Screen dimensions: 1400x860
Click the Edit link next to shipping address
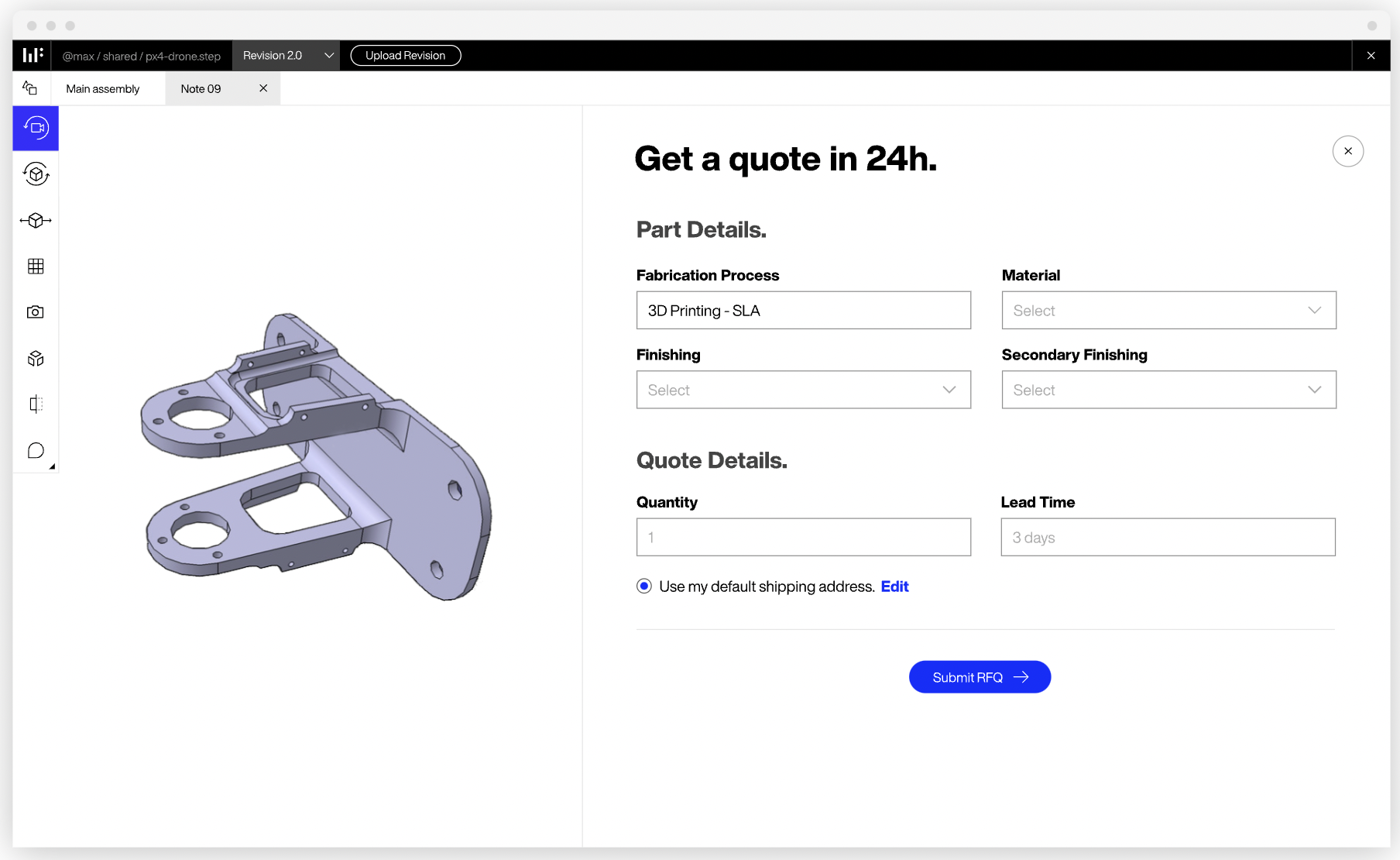(x=894, y=587)
